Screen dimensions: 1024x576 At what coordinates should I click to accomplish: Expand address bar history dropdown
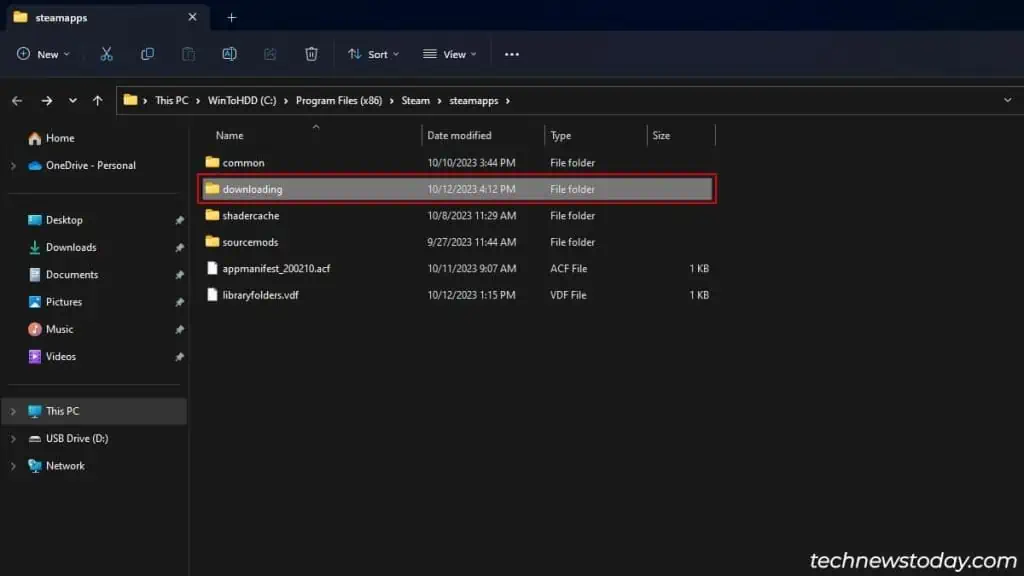pyautogui.click(x=1007, y=101)
